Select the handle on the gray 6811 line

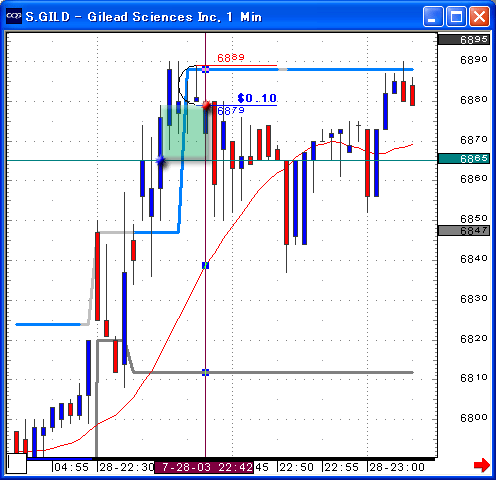pos(205,372)
